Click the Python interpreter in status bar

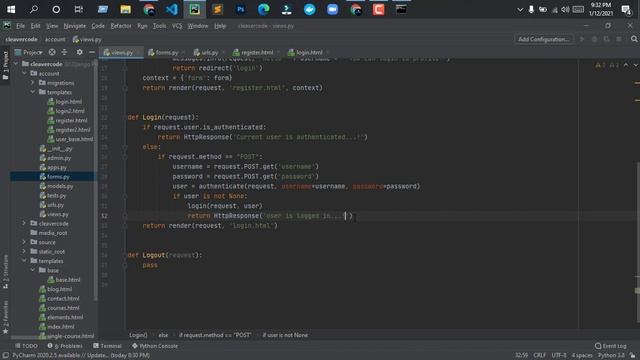pos(611,355)
